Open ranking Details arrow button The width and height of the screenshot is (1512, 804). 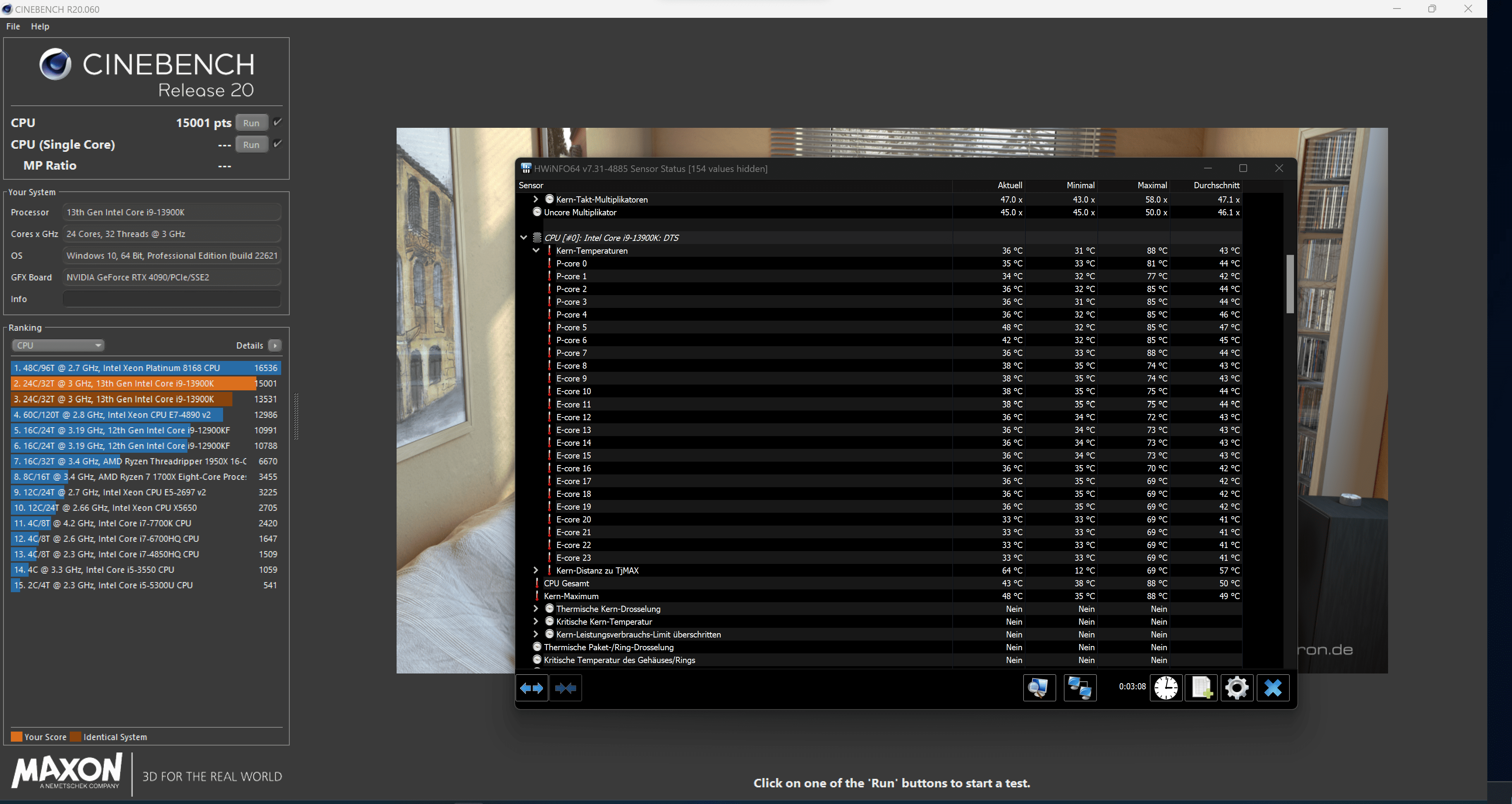coord(275,345)
